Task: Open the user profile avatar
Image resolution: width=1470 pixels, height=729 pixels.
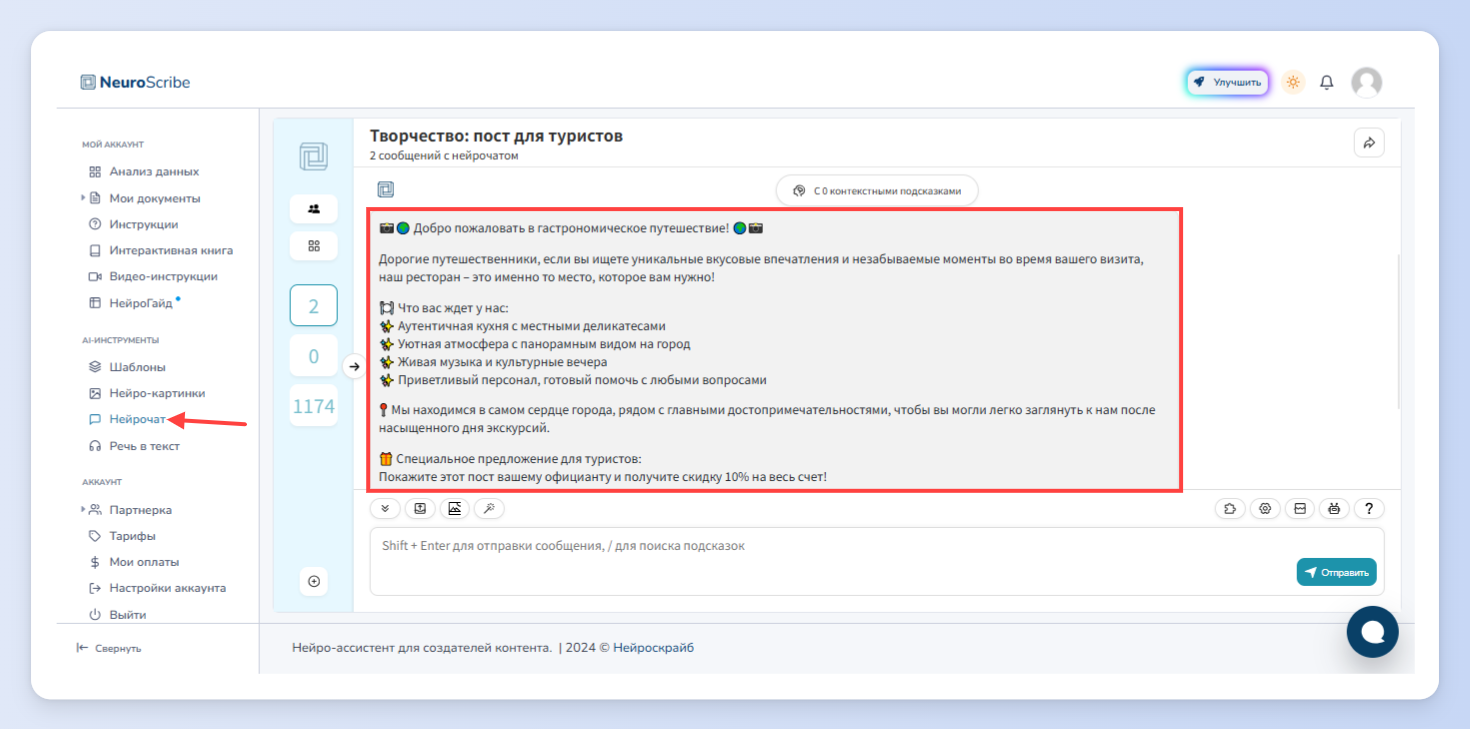Action: [1366, 82]
